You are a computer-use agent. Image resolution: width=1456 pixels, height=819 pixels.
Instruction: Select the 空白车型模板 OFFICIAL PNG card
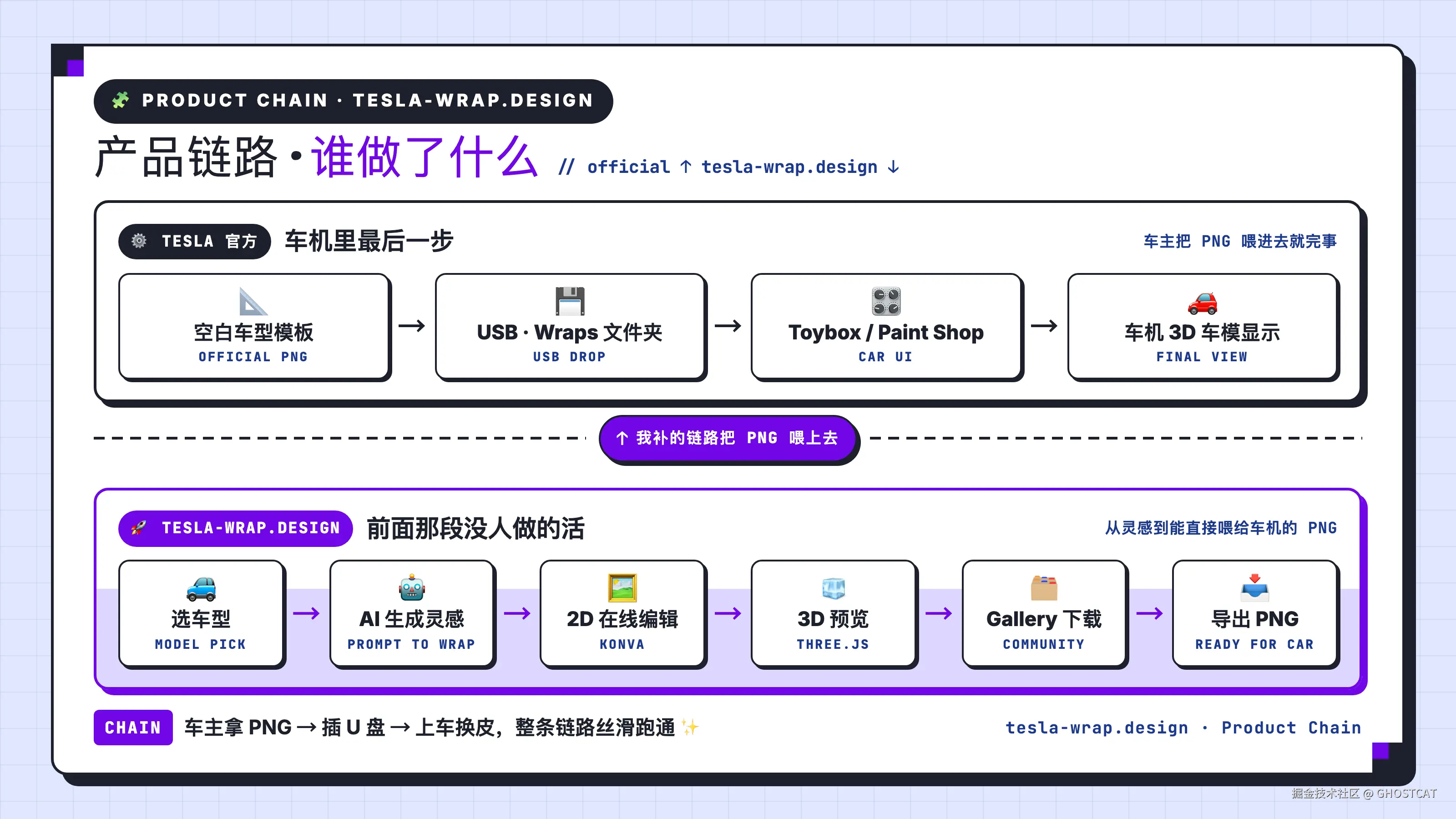click(x=253, y=326)
